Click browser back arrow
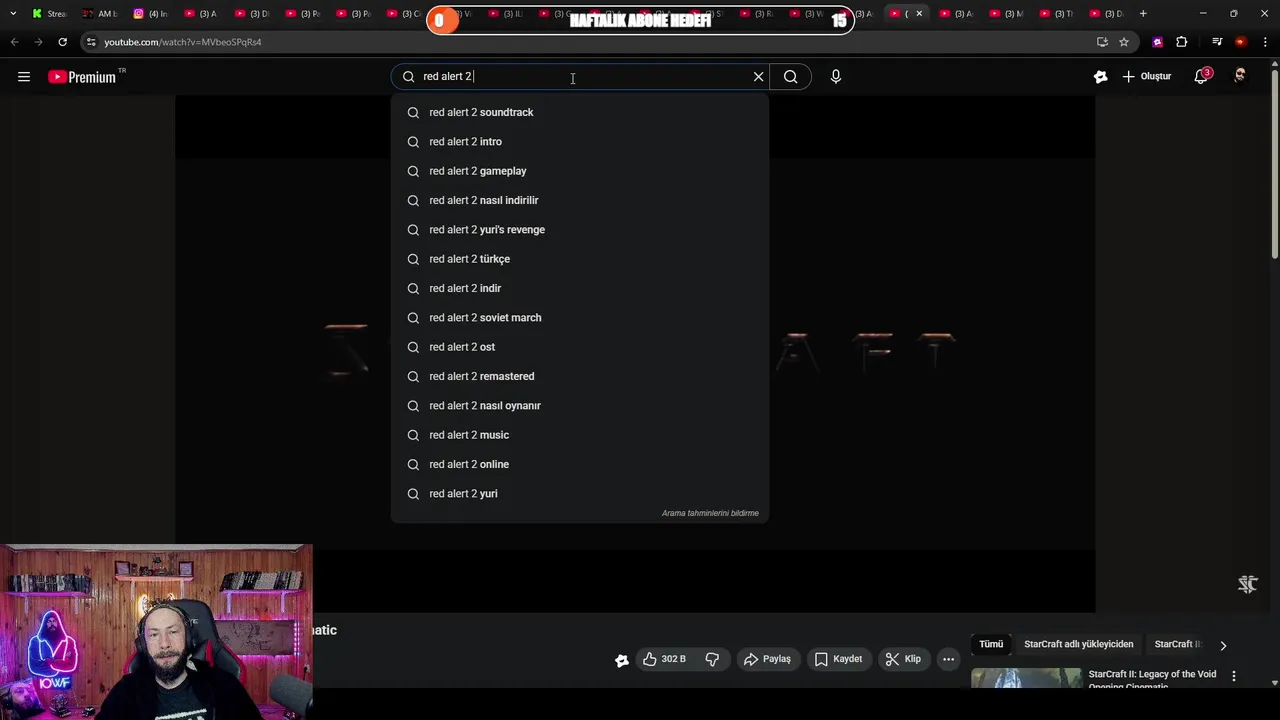The width and height of the screenshot is (1280, 720). [14, 42]
